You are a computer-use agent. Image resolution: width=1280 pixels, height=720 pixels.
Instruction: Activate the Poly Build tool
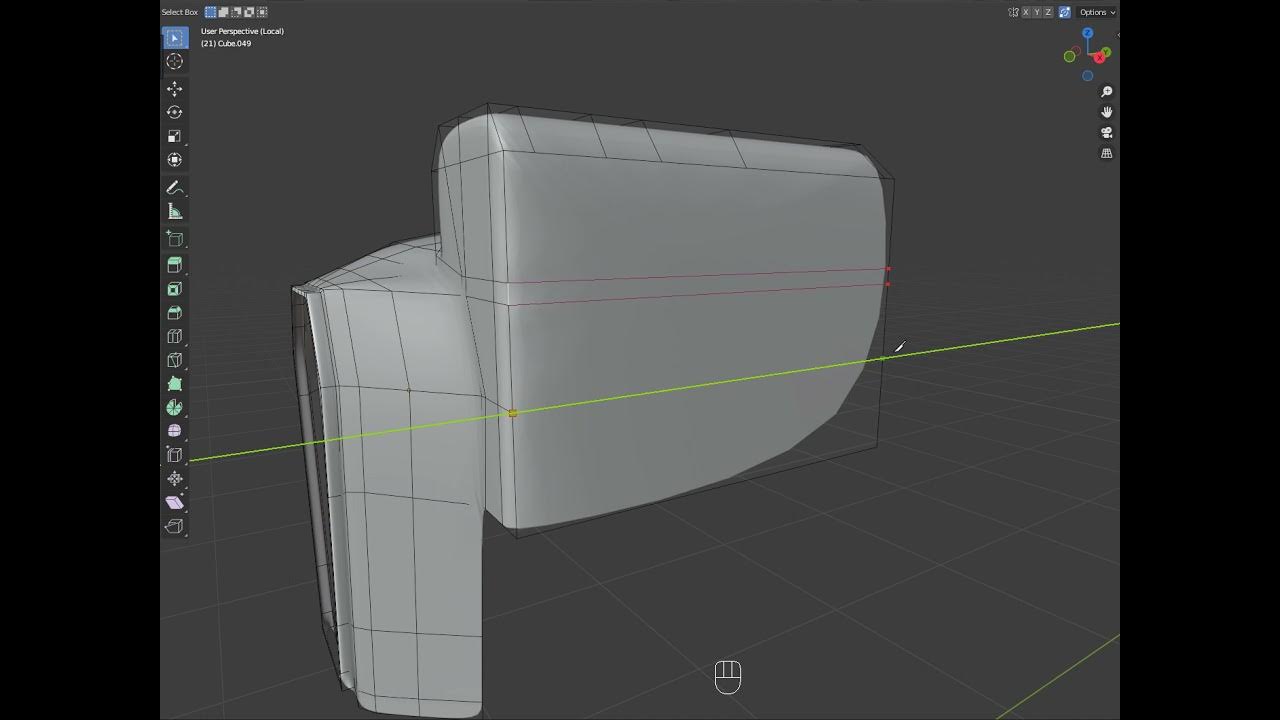pyautogui.click(x=175, y=384)
